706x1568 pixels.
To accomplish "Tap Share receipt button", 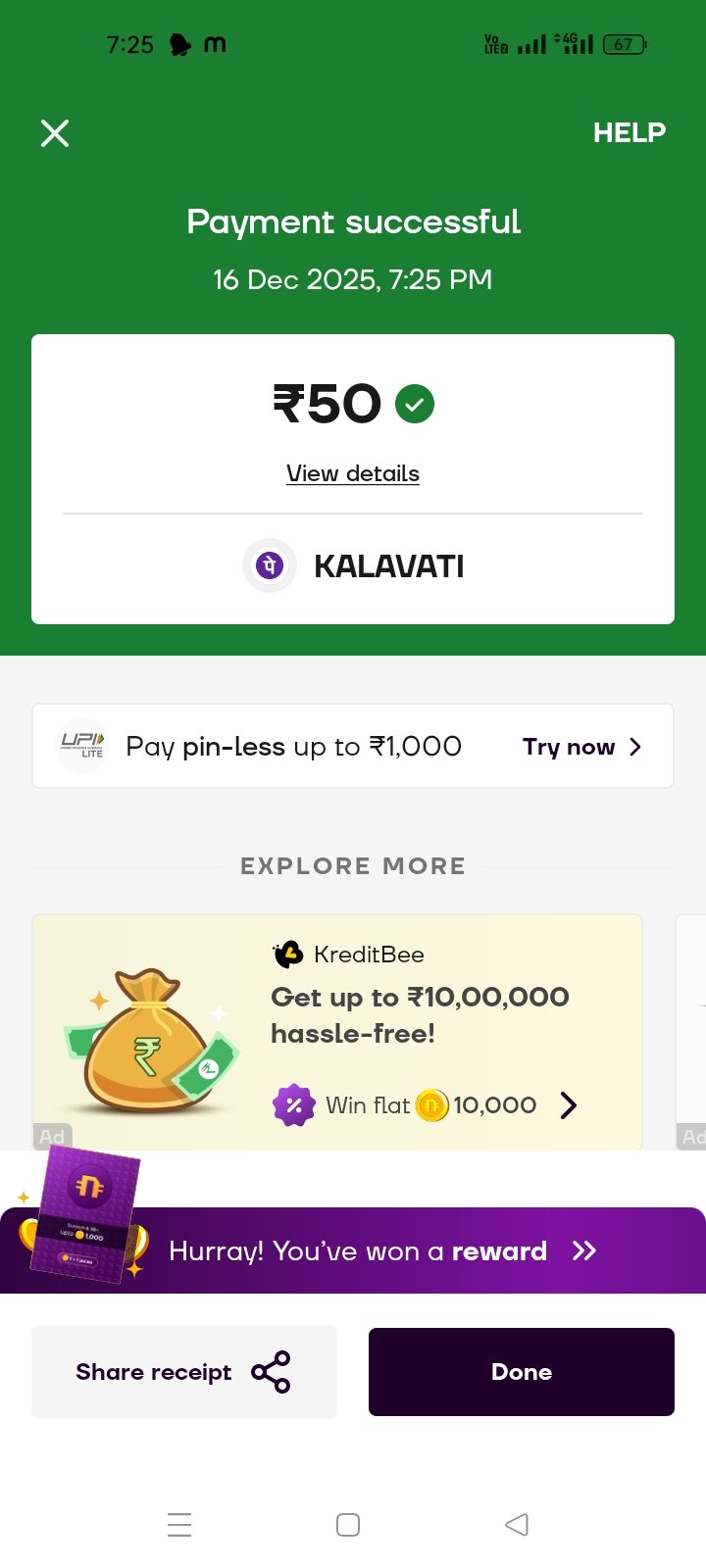I will [x=184, y=1372].
